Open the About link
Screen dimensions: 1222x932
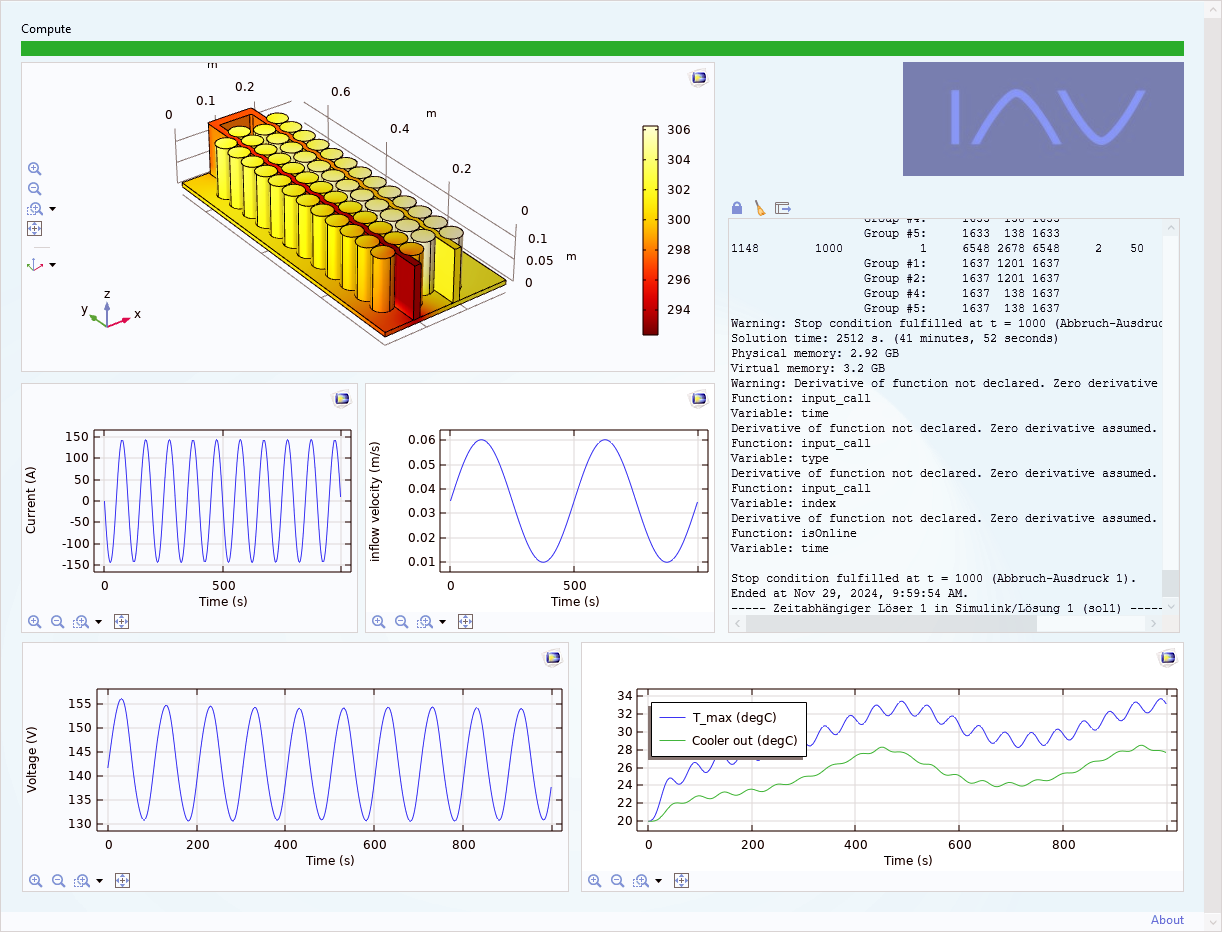[x=1167, y=920]
